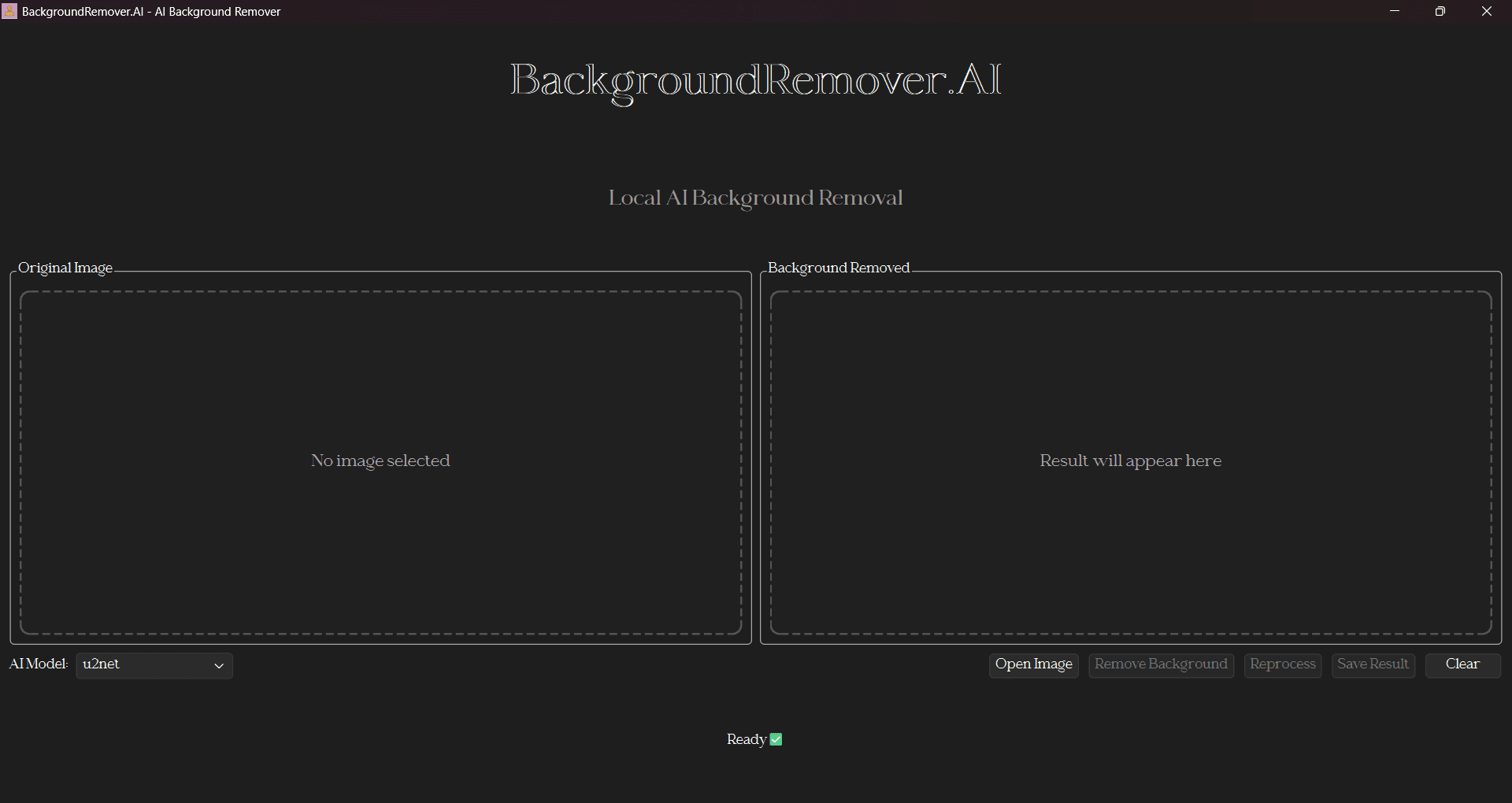
Task: Click the Save Result button
Action: 1373,665
